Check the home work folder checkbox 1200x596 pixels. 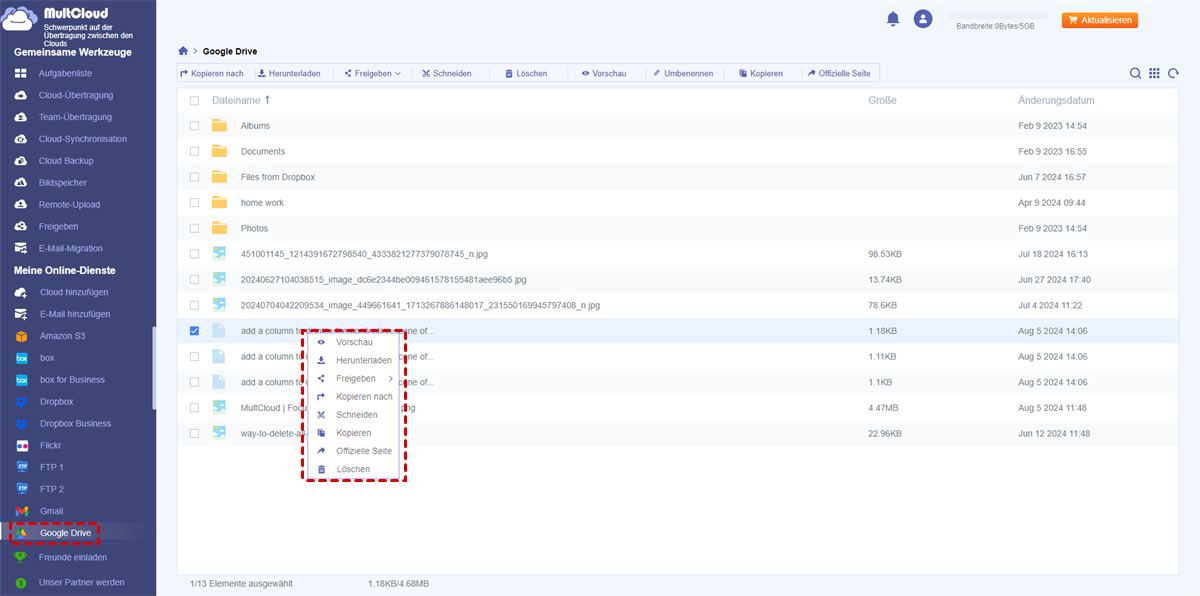(194, 203)
